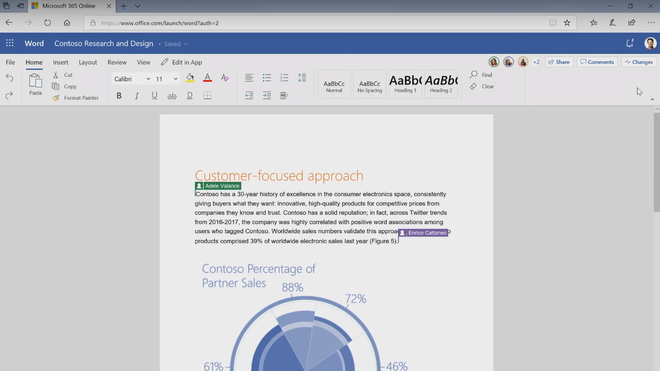The height and width of the screenshot is (371, 660).
Task: Show the +2 additional collaborators
Action: [536, 62]
